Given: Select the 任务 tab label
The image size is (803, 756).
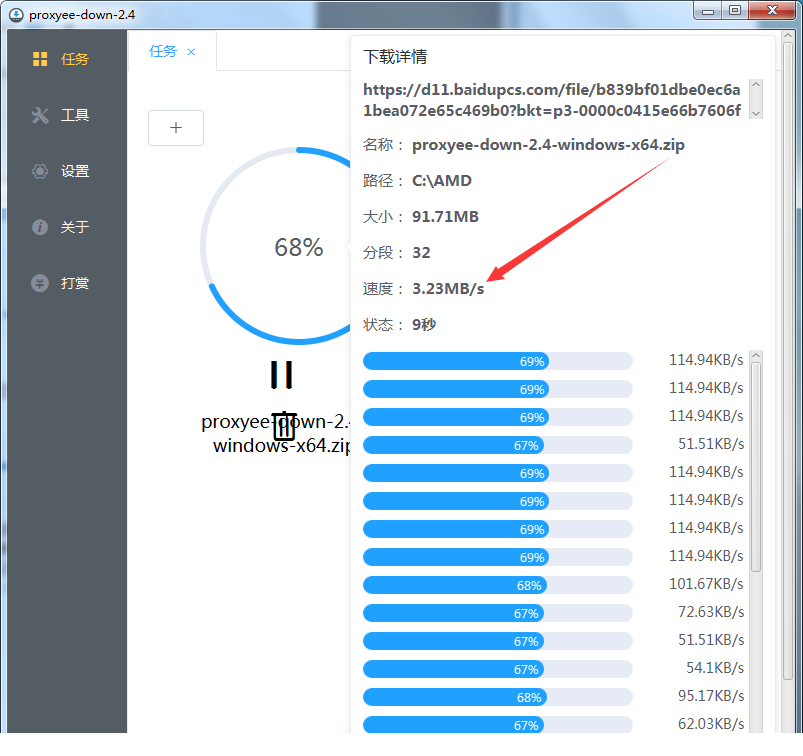Looking at the screenshot, I should tap(163, 51).
